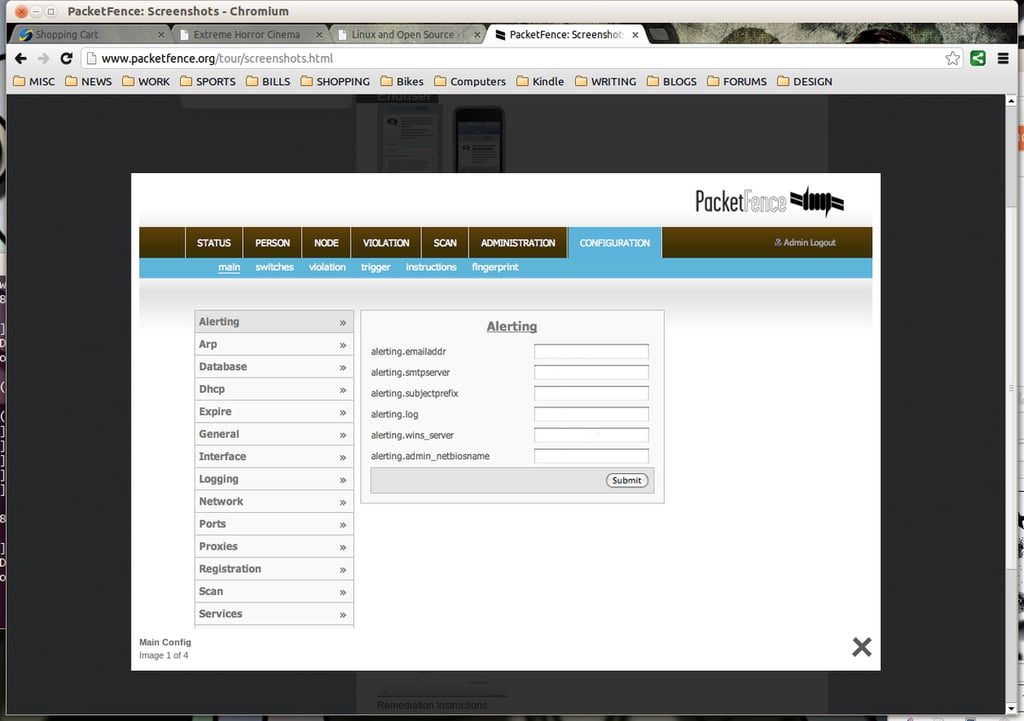Open the WORK bookmarks folder
Viewport: 1024px width, 721px height.
pyautogui.click(x=146, y=82)
